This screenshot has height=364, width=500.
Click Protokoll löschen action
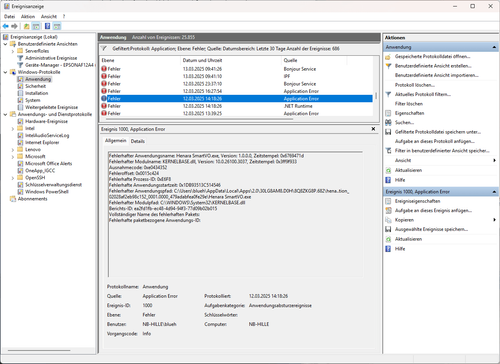click(x=415, y=85)
